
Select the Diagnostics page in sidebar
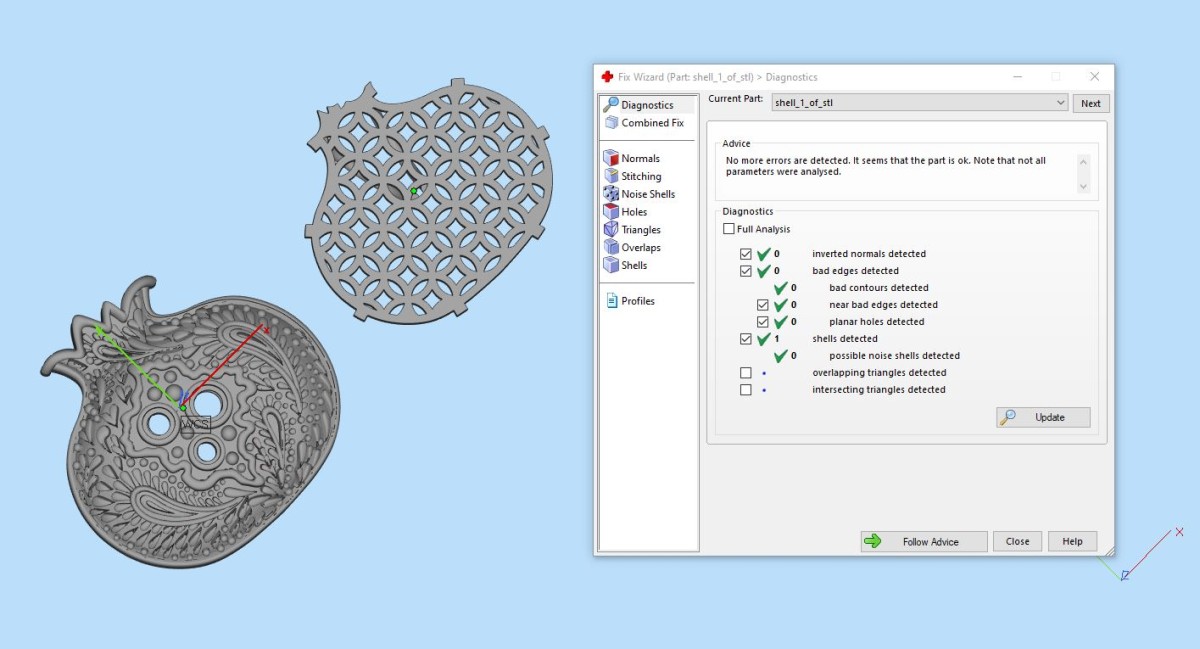coord(646,105)
